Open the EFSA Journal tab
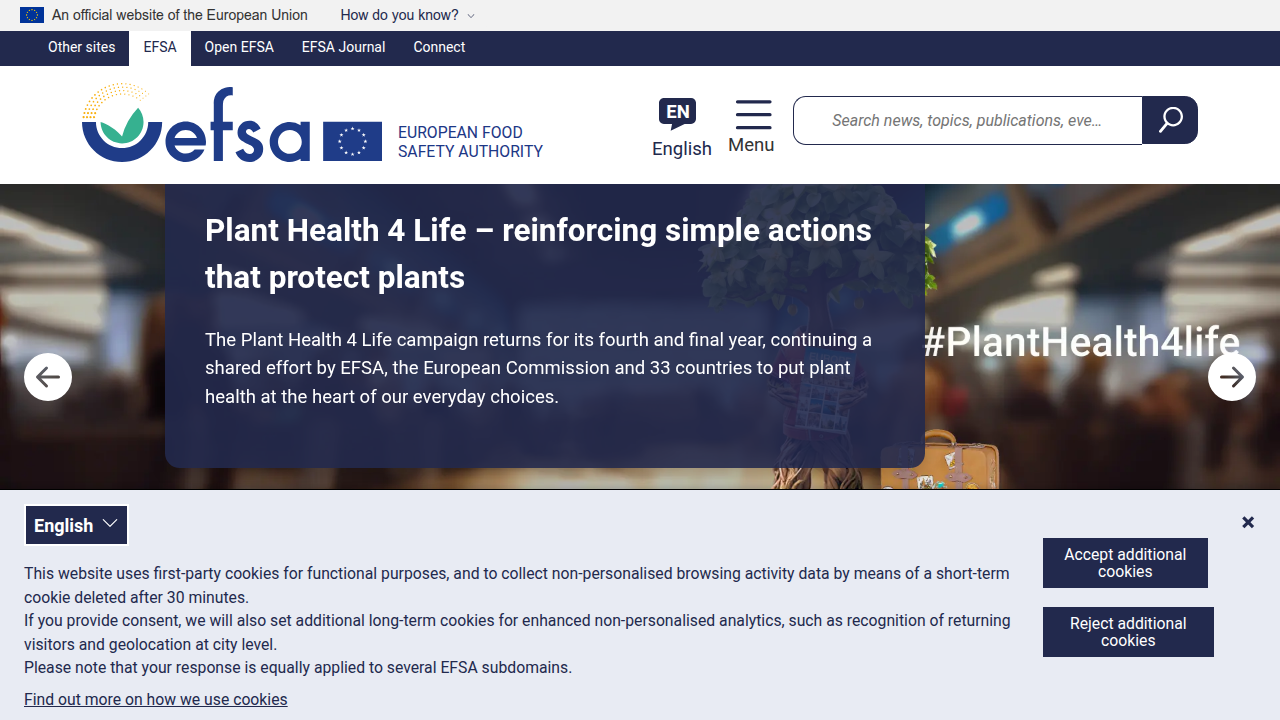The height and width of the screenshot is (720, 1280). pyautogui.click(x=344, y=47)
